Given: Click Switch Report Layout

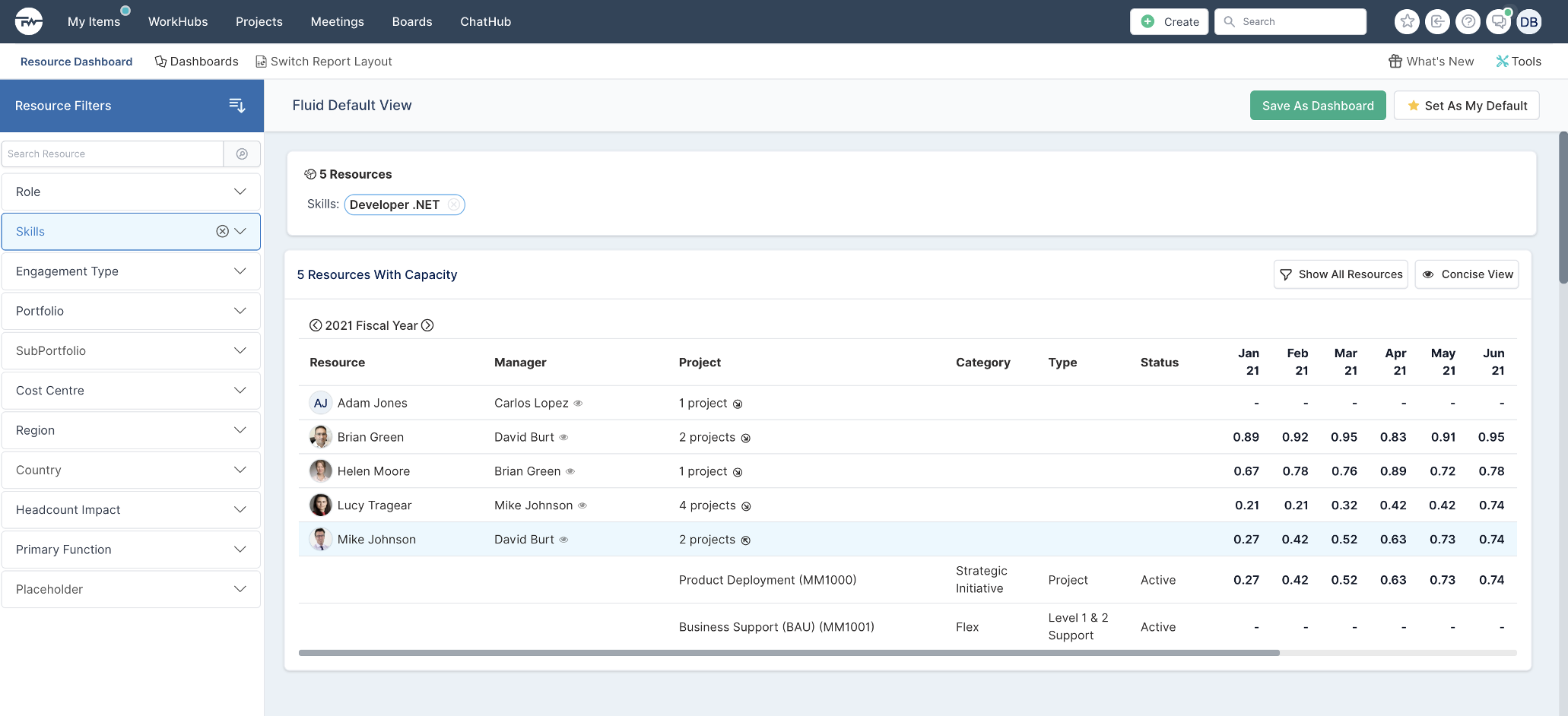Looking at the screenshot, I should coord(324,62).
